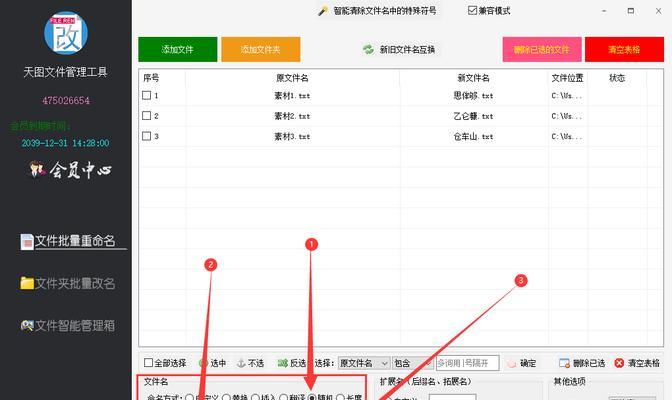
Task: Check the checkbox for row 2 素材2.txt
Action: pos(147,116)
